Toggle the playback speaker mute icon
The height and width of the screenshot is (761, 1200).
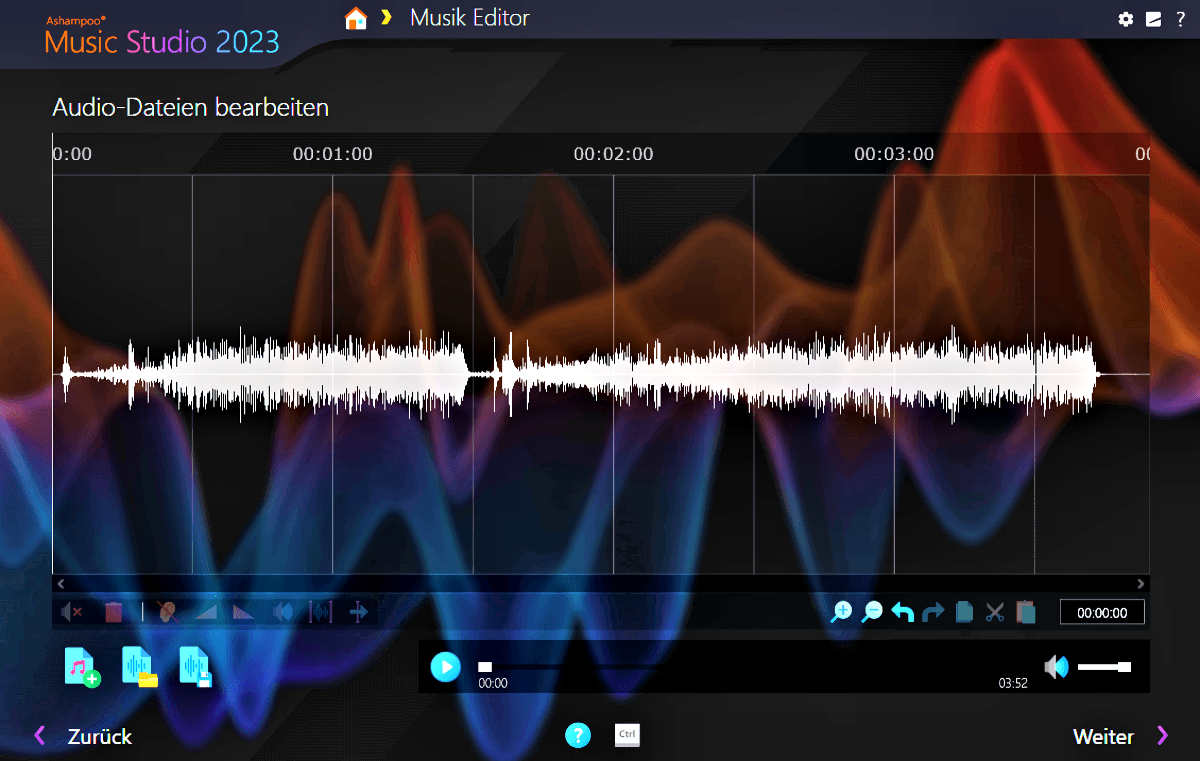tap(1056, 667)
